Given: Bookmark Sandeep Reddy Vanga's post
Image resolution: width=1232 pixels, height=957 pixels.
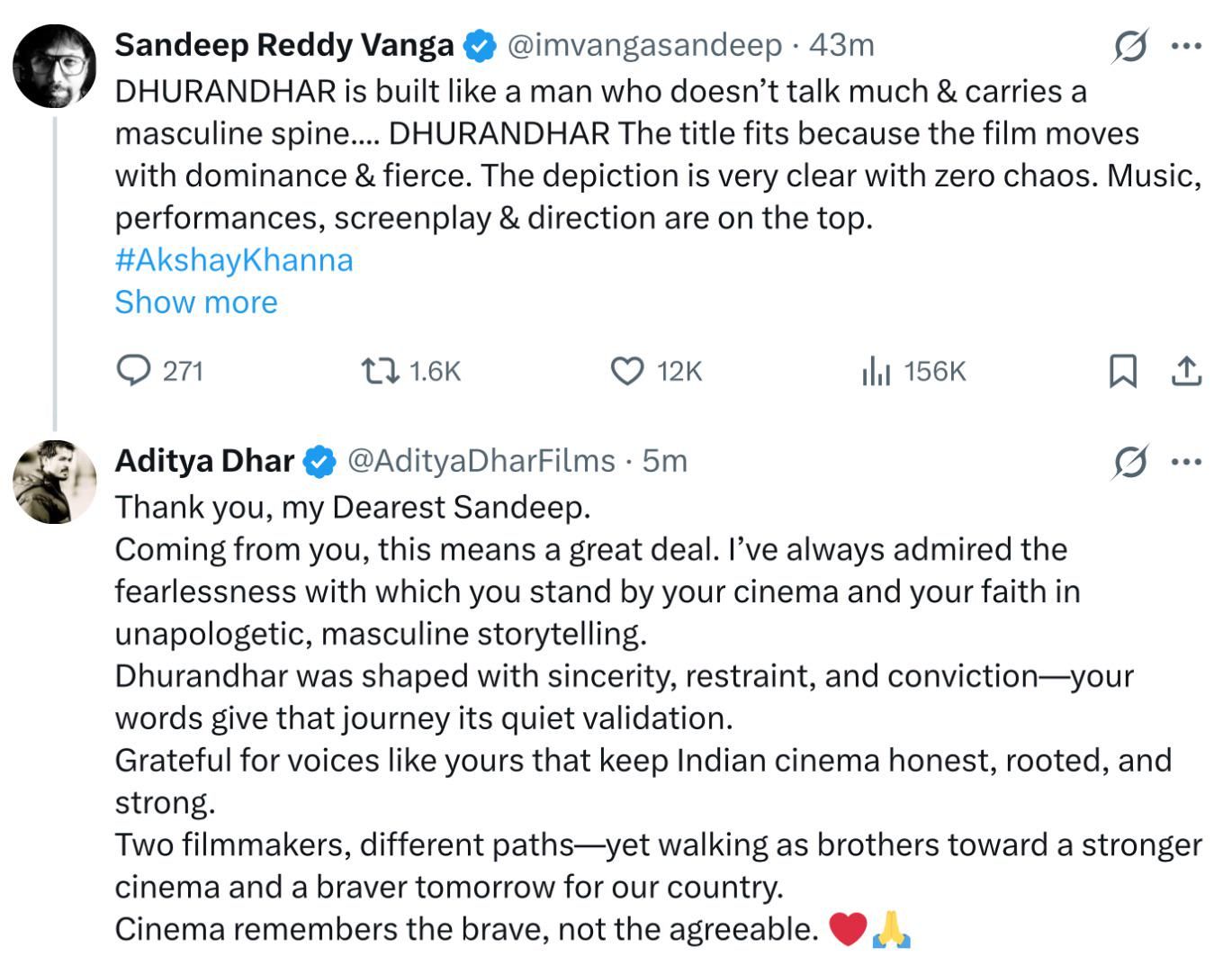Looking at the screenshot, I should click(1122, 371).
